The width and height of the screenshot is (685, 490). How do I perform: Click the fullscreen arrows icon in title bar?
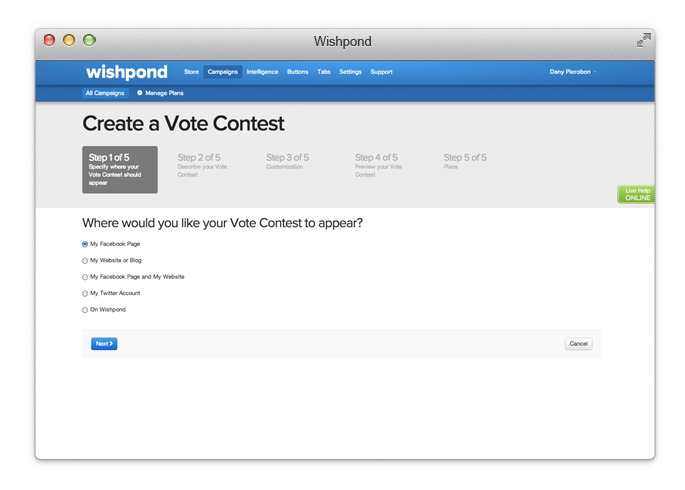(643, 40)
